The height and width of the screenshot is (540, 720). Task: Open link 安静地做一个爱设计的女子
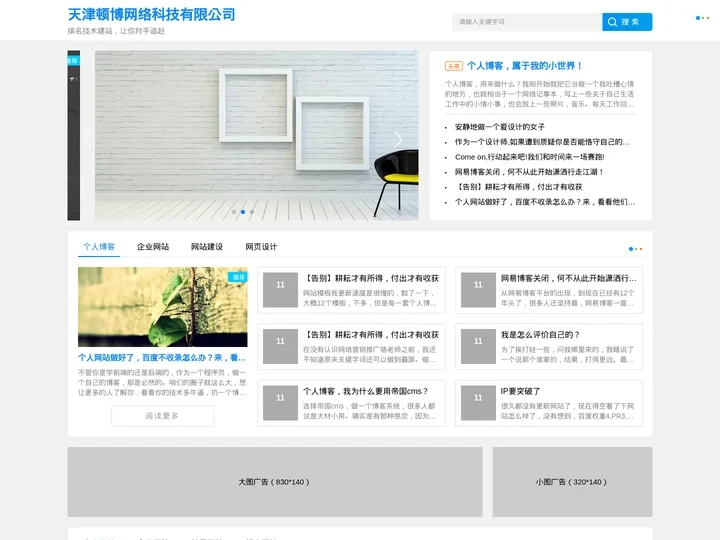click(500, 127)
